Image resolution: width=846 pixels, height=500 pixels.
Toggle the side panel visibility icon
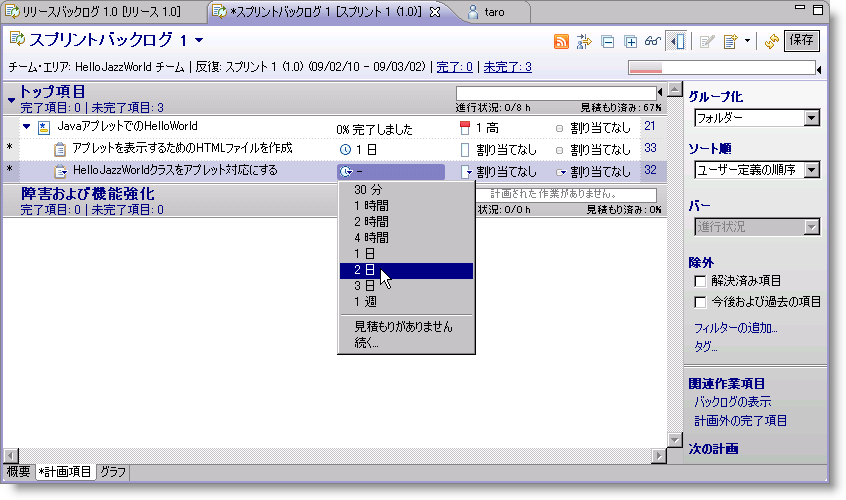tap(677, 41)
